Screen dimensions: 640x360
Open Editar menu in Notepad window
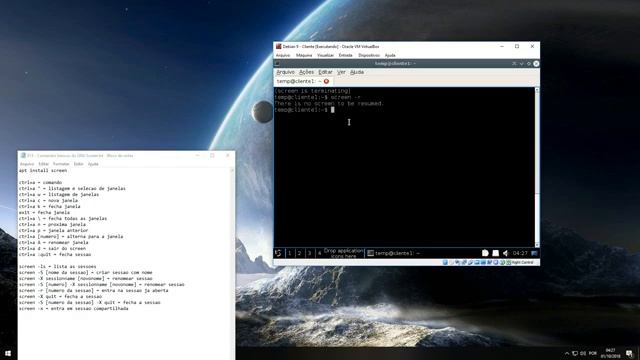point(44,164)
